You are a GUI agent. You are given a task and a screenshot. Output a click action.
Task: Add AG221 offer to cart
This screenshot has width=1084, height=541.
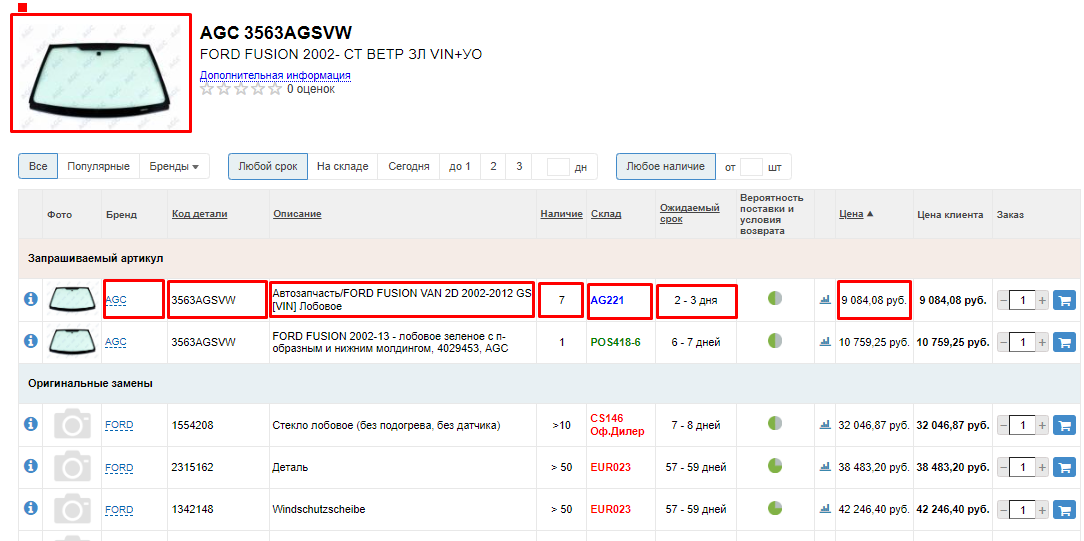point(1064,301)
